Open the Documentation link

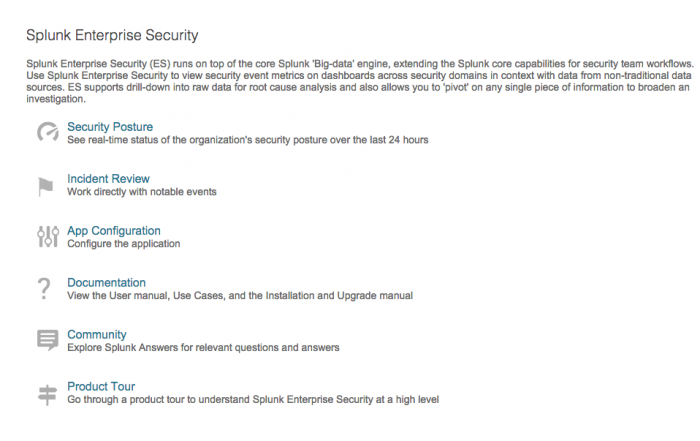[x=106, y=283]
